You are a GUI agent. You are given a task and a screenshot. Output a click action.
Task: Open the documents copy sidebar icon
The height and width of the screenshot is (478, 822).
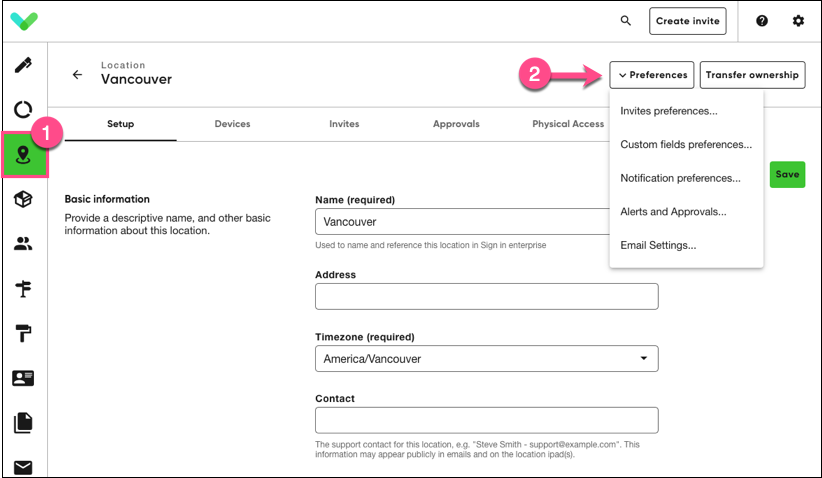tap(23, 422)
